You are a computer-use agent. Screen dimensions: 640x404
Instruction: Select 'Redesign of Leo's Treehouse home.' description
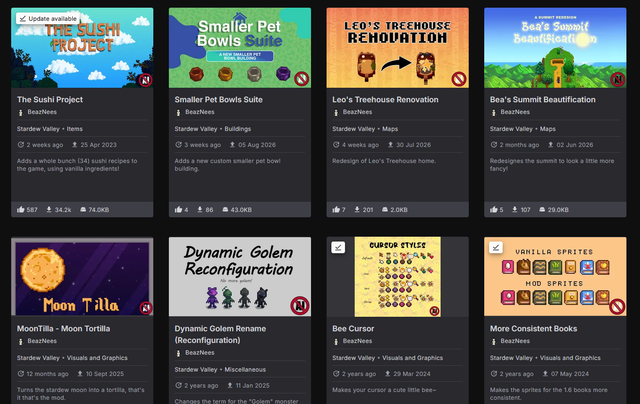pos(384,161)
